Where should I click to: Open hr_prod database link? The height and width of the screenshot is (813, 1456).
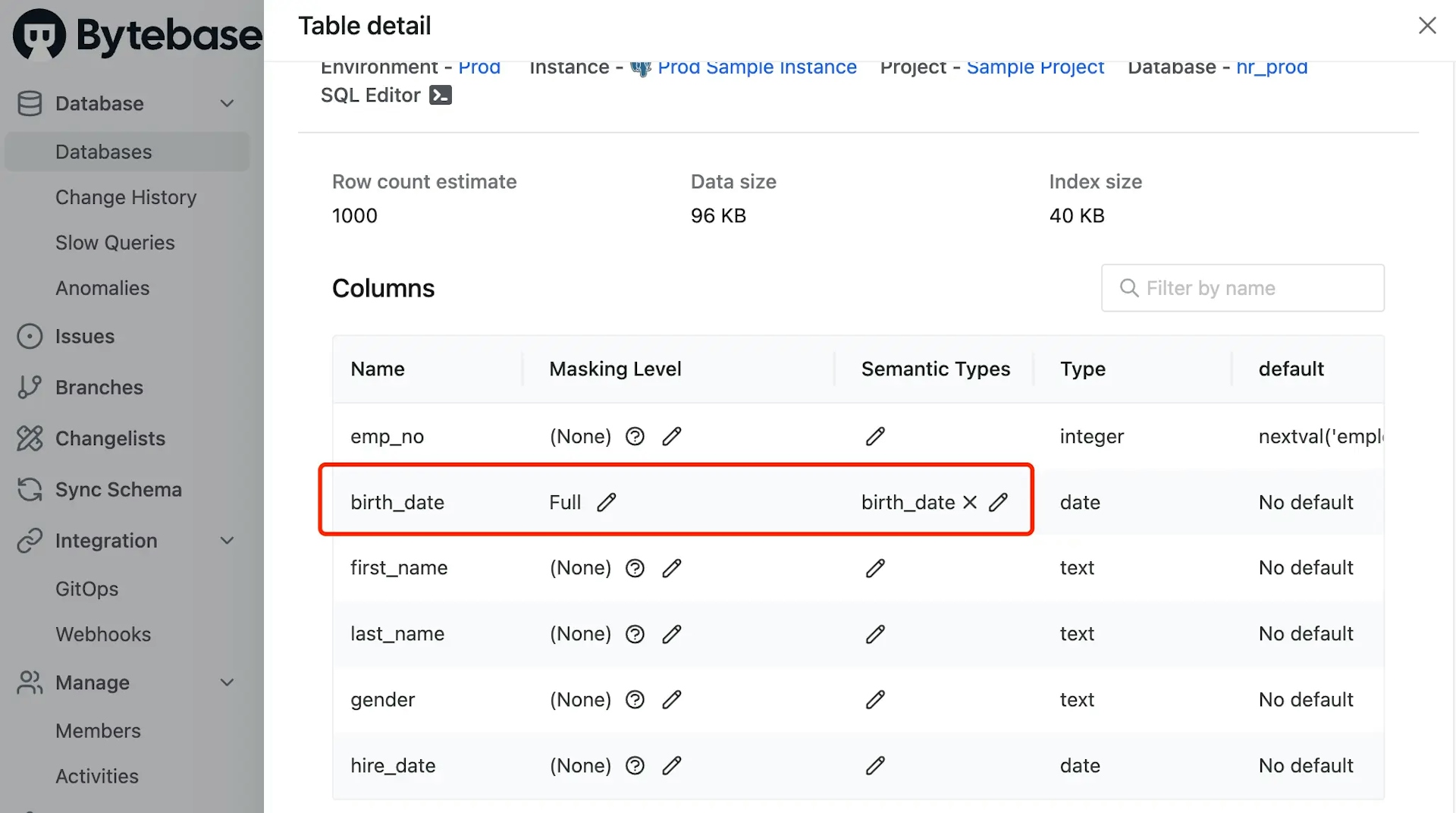click(x=1272, y=67)
